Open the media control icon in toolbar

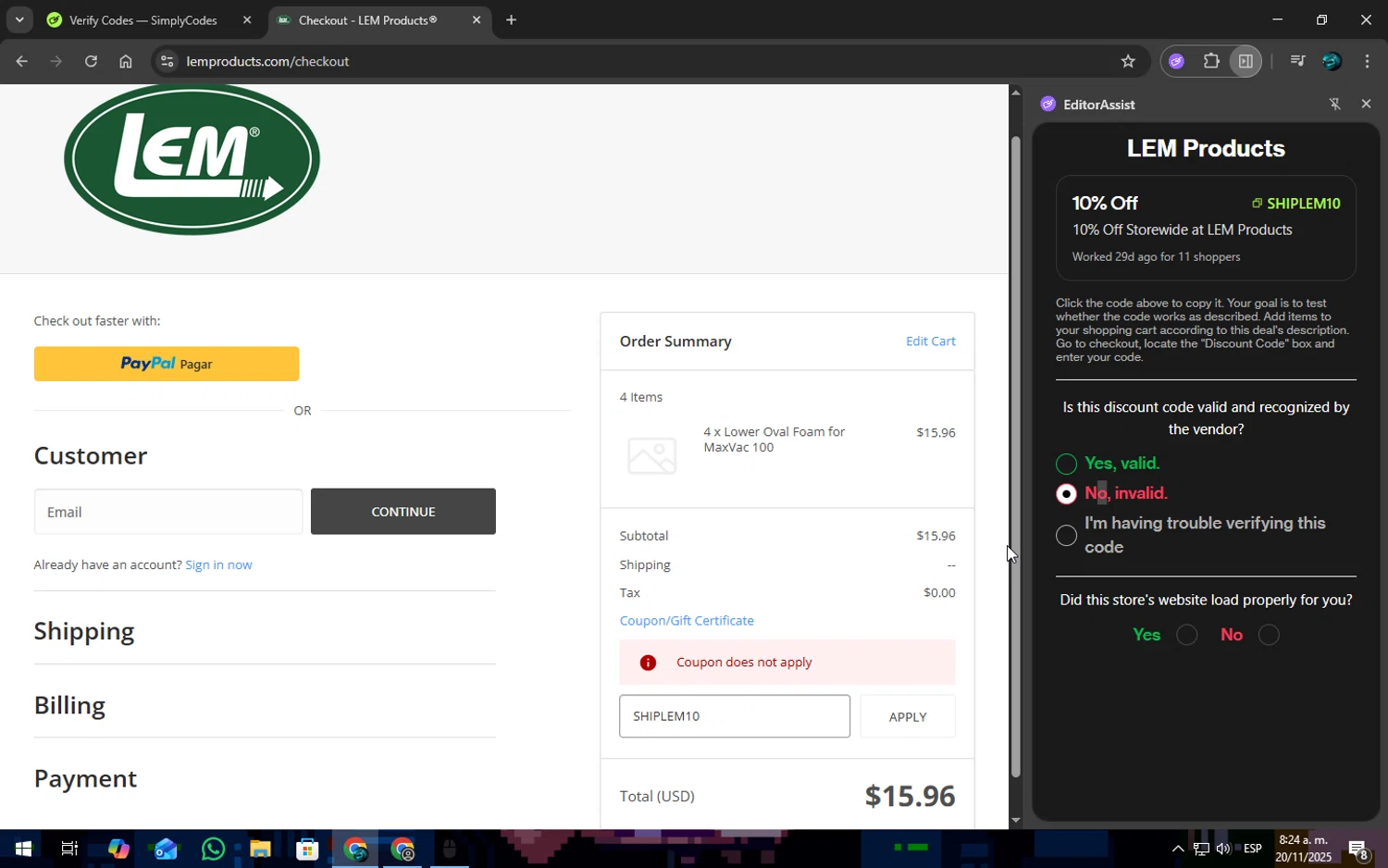click(1297, 61)
